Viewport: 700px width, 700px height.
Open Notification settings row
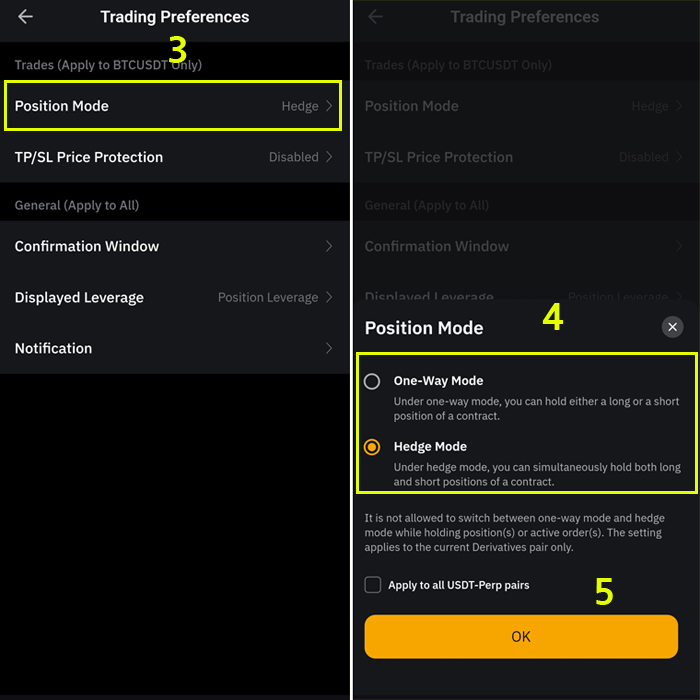click(x=174, y=348)
